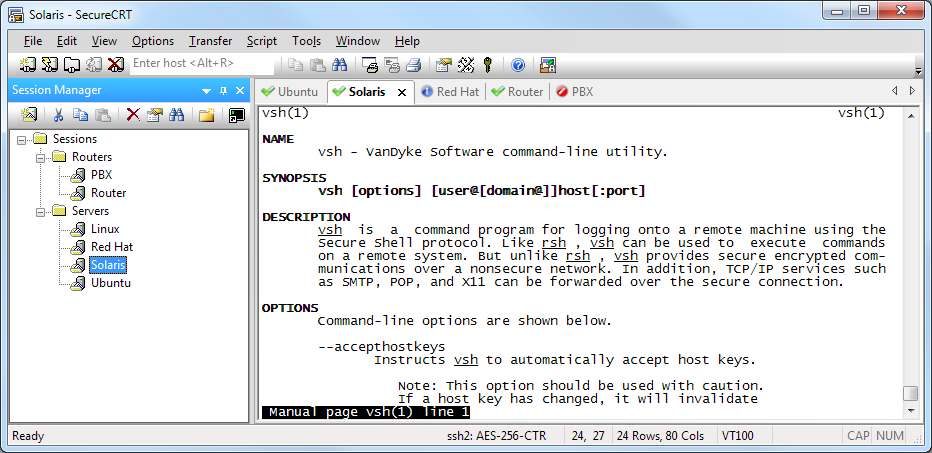Switch to the Ubuntu tab
932x453 pixels.
(x=291, y=92)
